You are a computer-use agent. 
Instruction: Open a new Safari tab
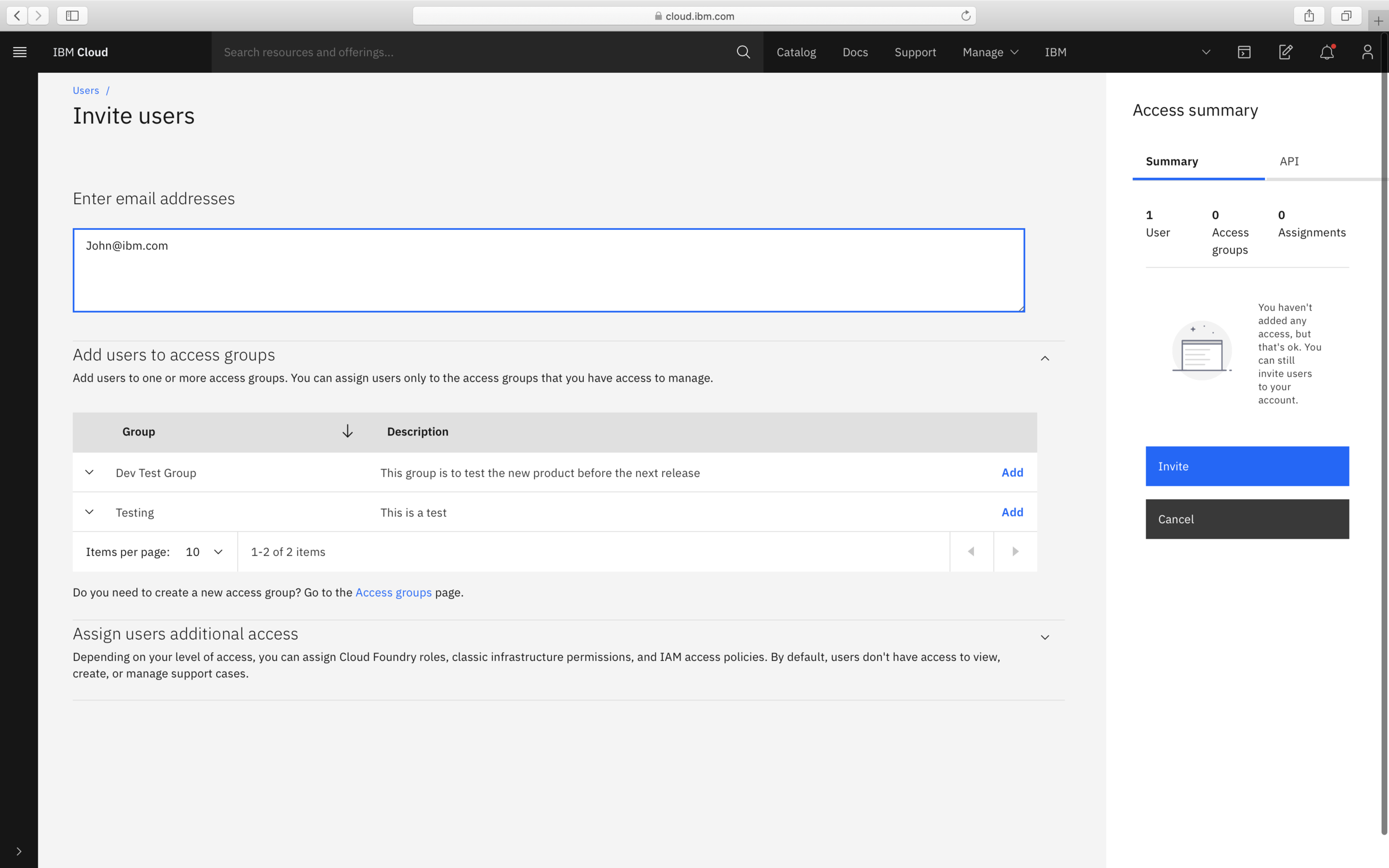(1378, 21)
